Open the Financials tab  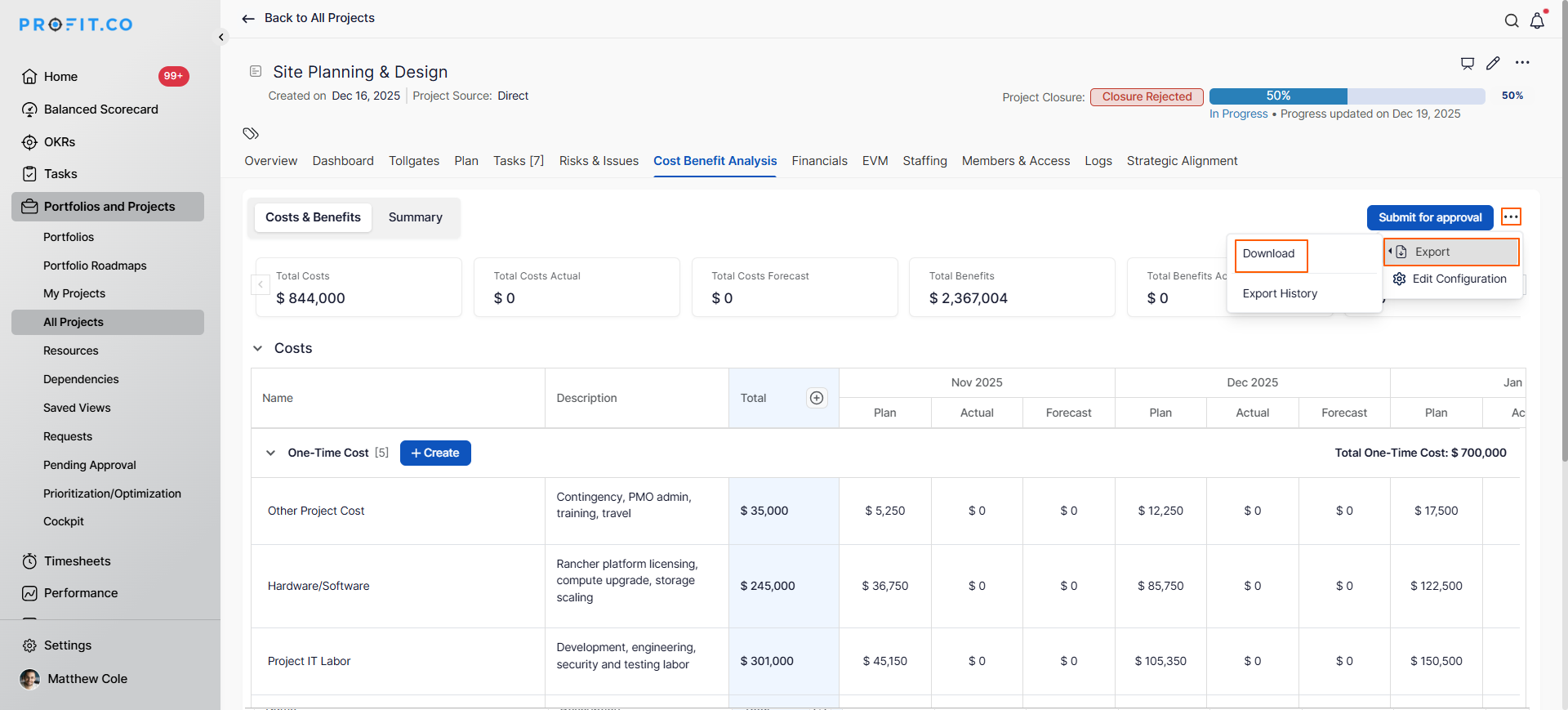coord(819,161)
